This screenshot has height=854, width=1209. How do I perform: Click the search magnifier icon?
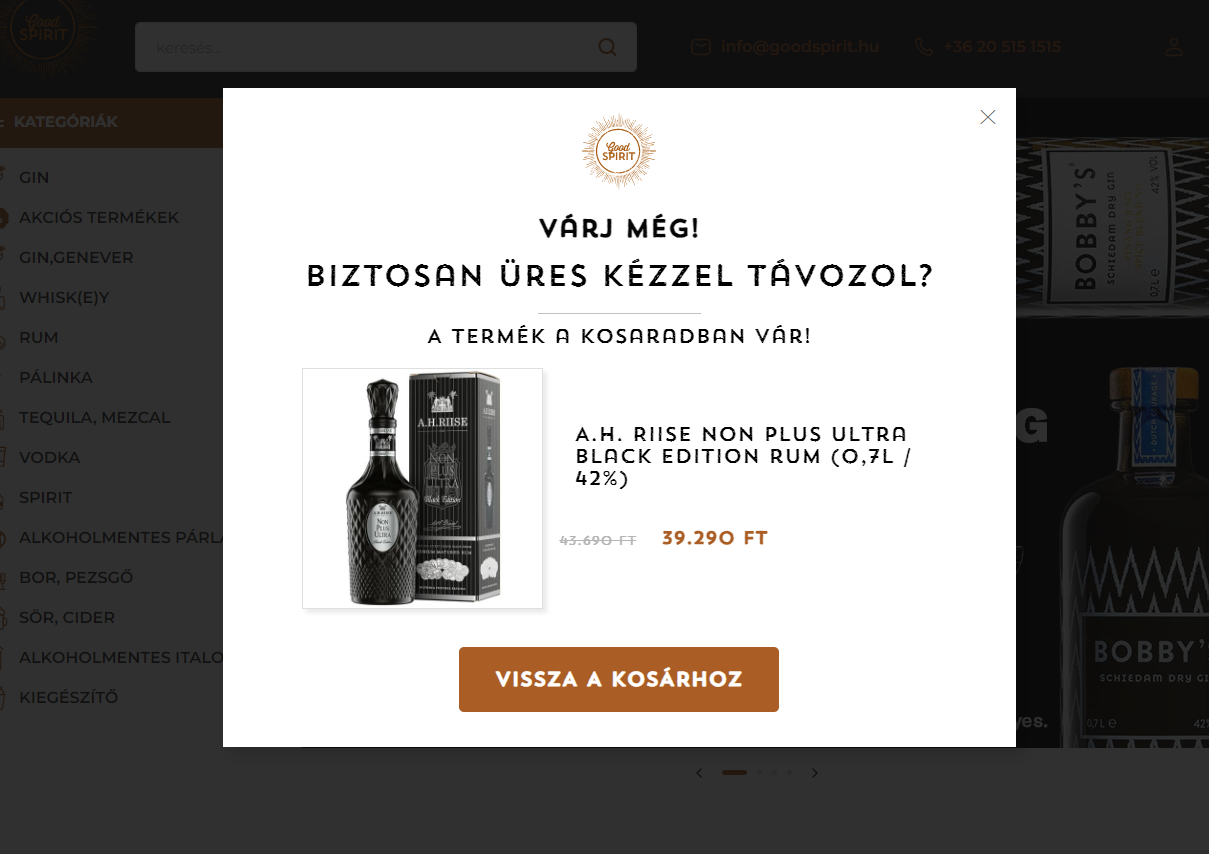[x=607, y=47]
